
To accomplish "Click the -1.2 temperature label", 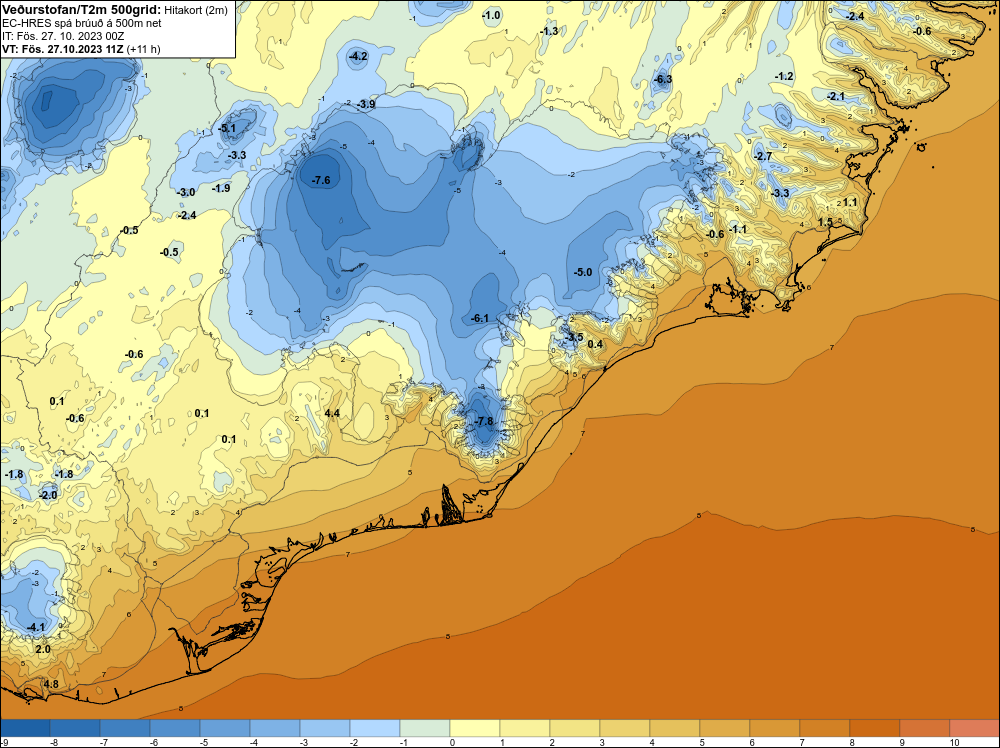I will pos(784,77).
